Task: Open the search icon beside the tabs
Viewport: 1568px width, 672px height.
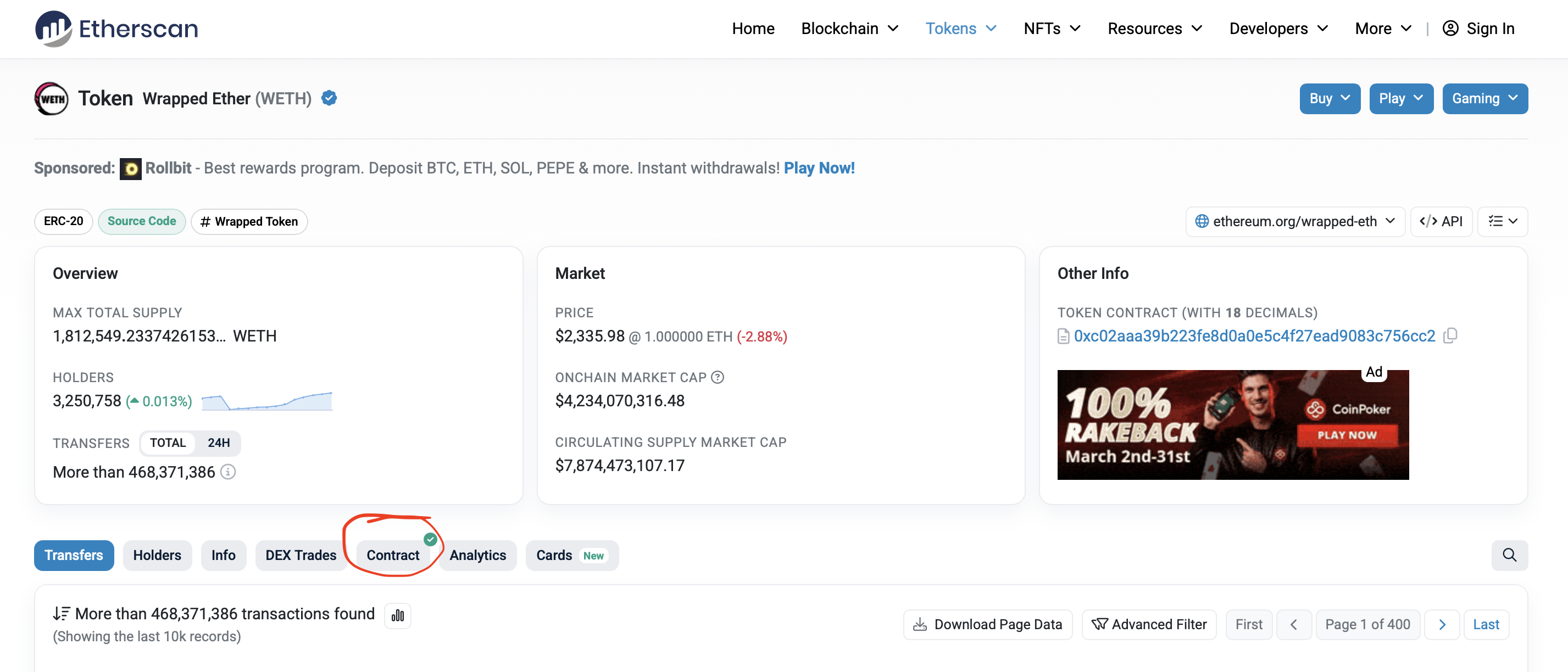Action: tap(1509, 555)
